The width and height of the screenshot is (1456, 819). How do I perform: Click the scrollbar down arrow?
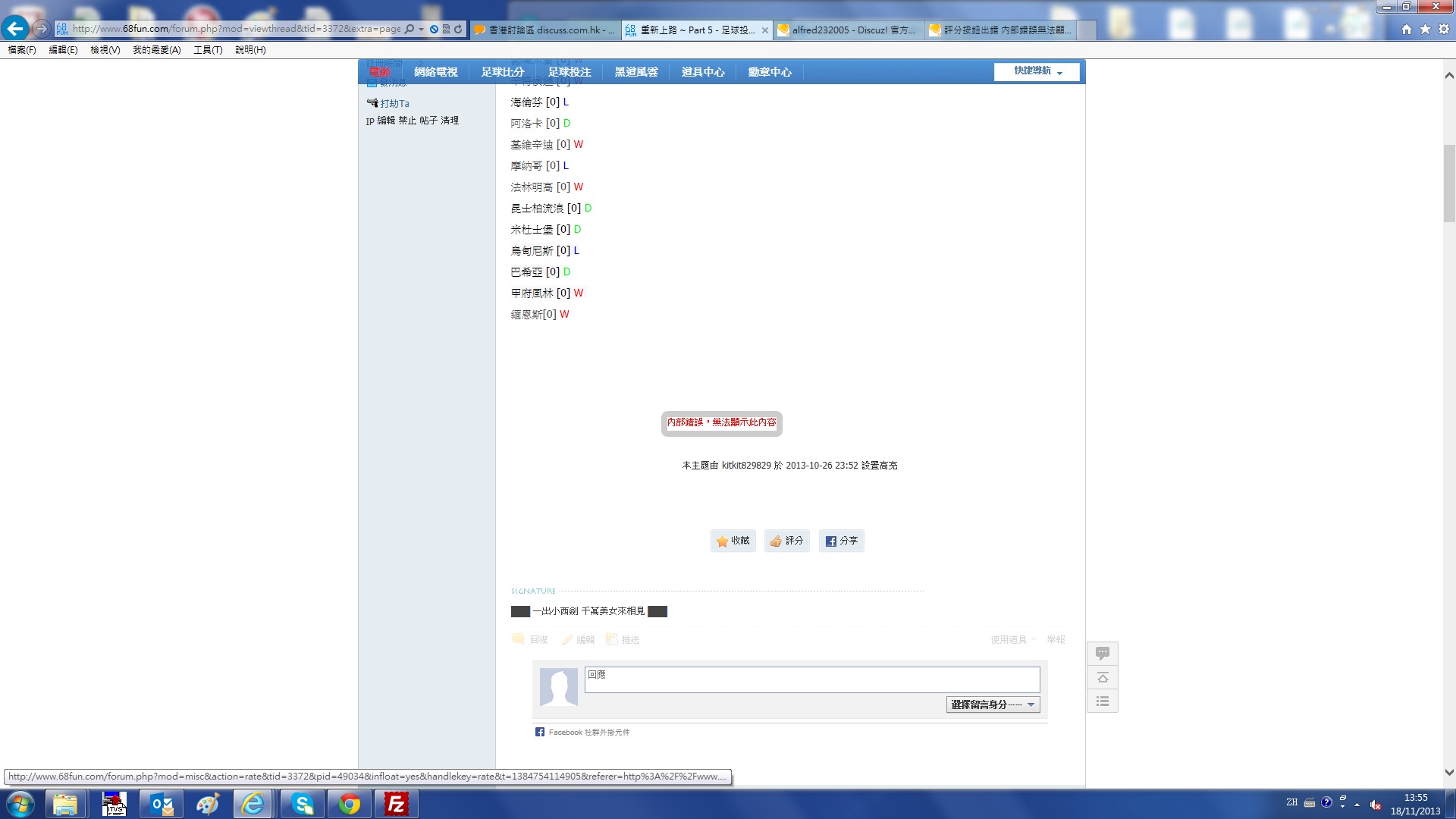[1449, 773]
